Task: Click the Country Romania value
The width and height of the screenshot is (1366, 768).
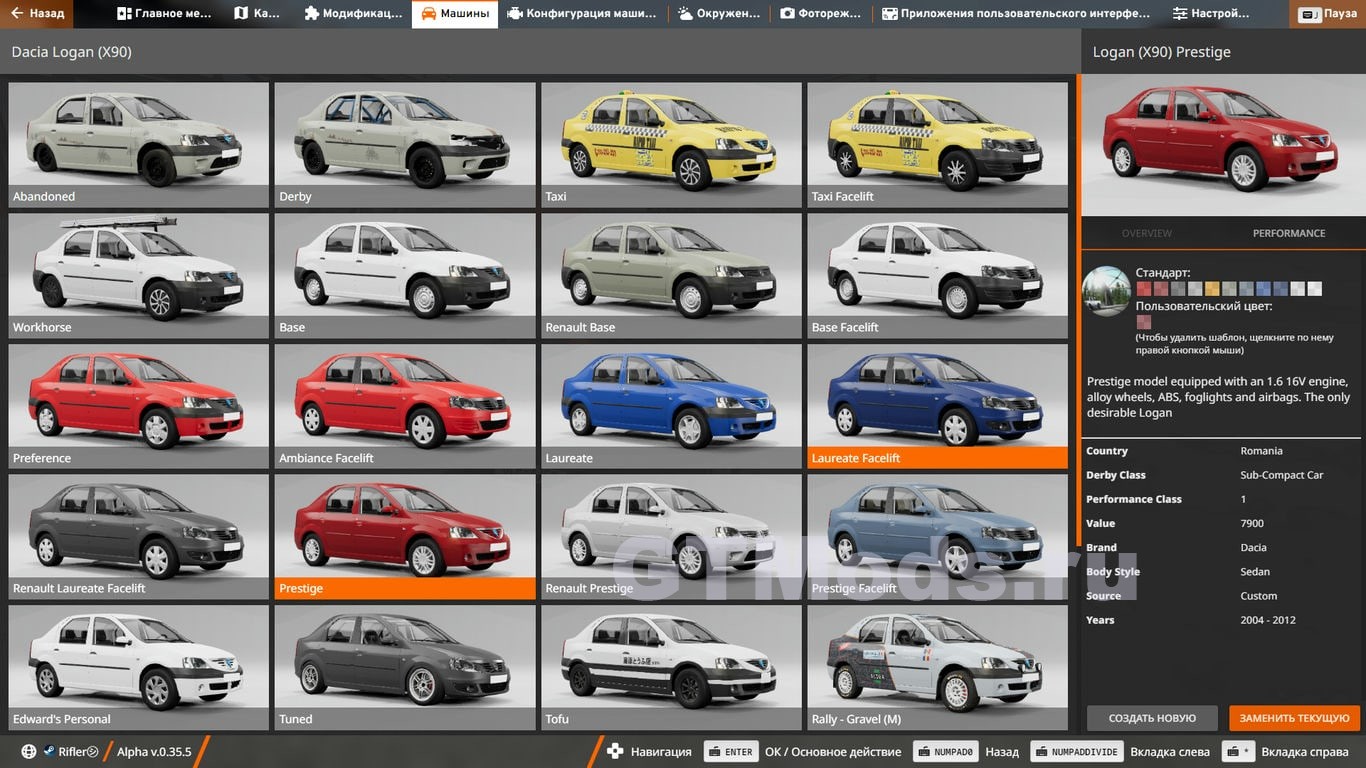Action: click(1261, 451)
